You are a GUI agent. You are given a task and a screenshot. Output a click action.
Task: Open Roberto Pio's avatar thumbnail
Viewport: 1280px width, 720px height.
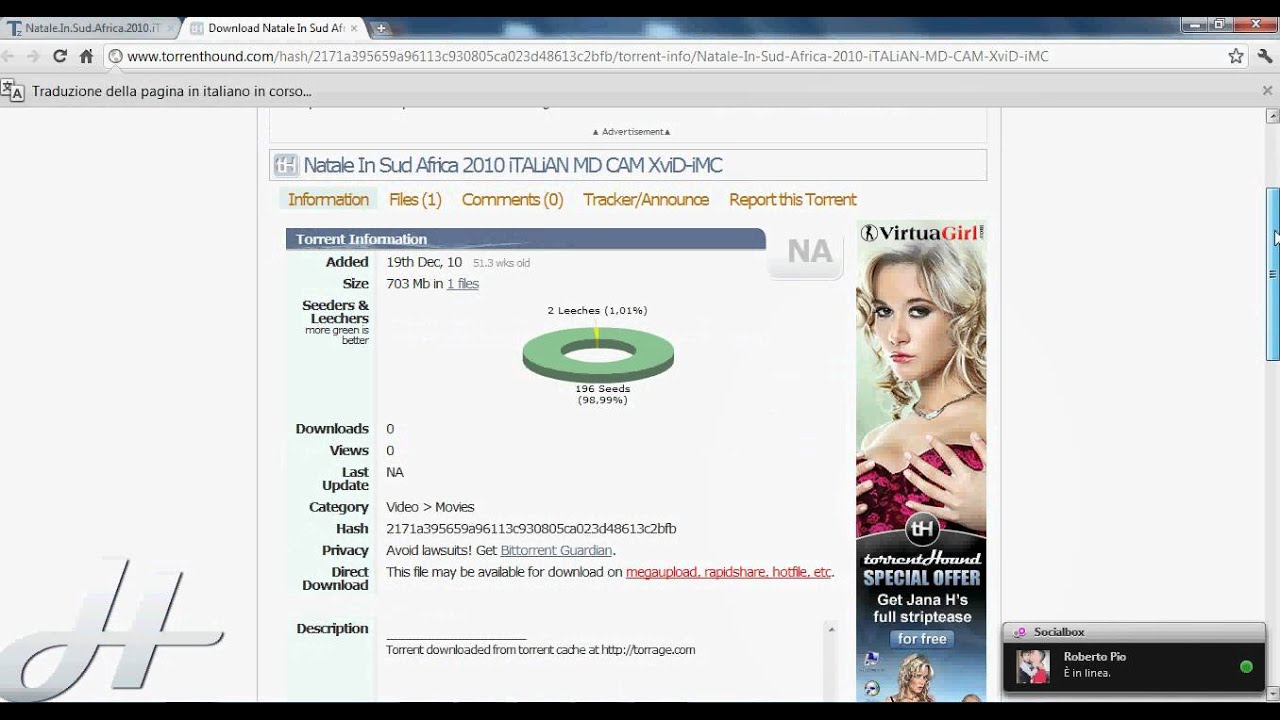click(1033, 666)
